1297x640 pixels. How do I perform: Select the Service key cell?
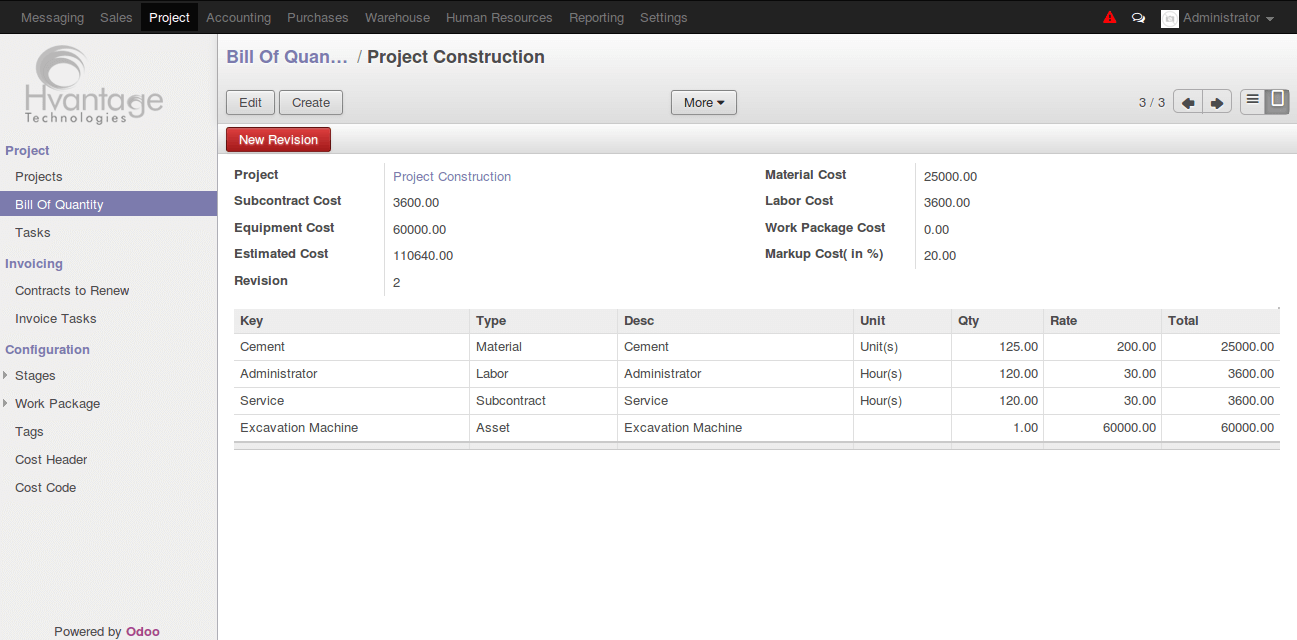pos(352,401)
